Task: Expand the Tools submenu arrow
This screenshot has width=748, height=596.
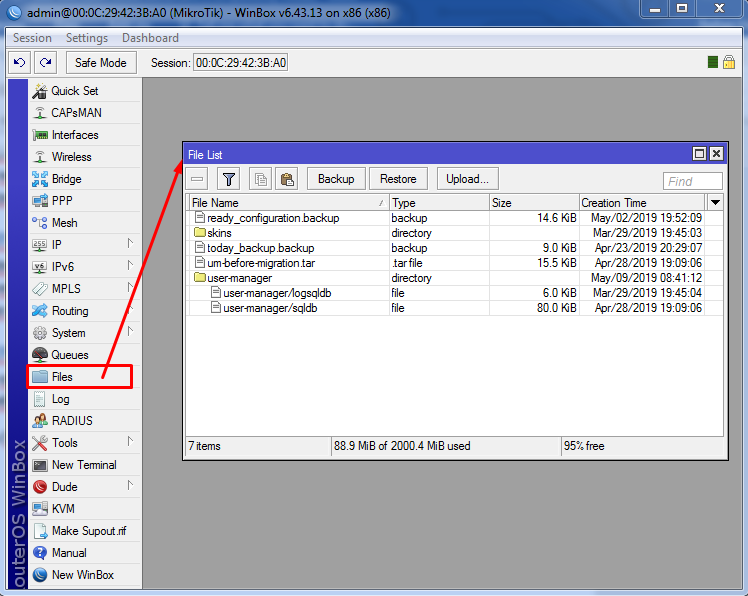Action: pos(130,441)
